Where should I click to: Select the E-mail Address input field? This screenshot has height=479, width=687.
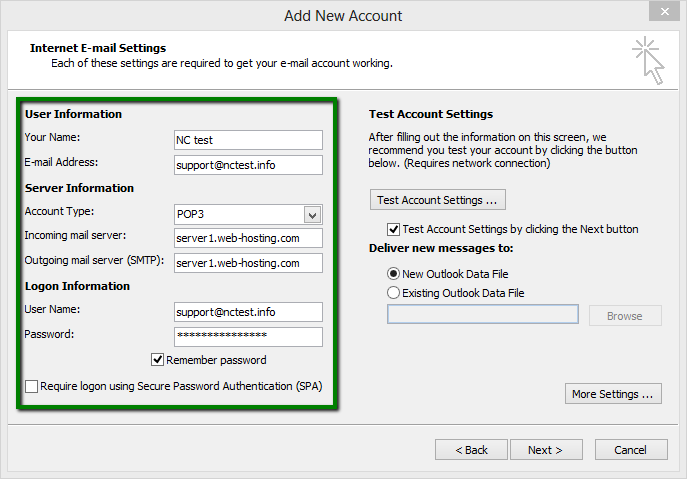click(247, 165)
